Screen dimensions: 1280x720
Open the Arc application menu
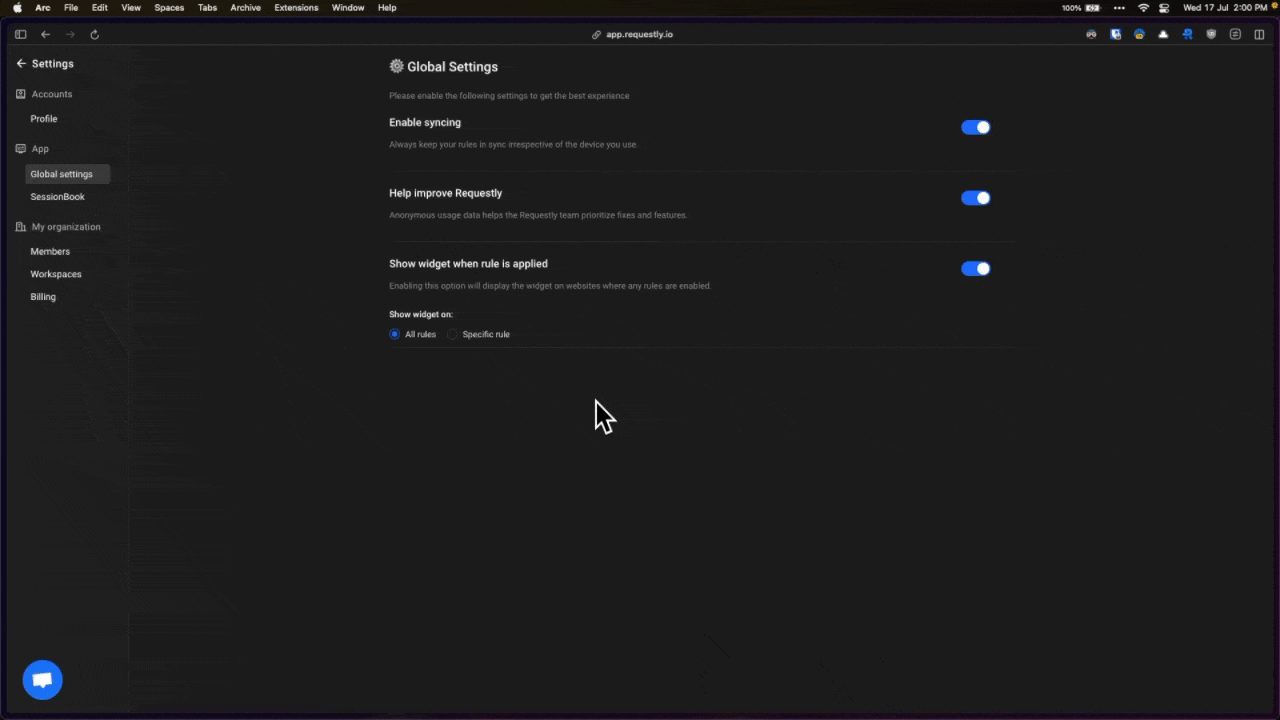[43, 7]
